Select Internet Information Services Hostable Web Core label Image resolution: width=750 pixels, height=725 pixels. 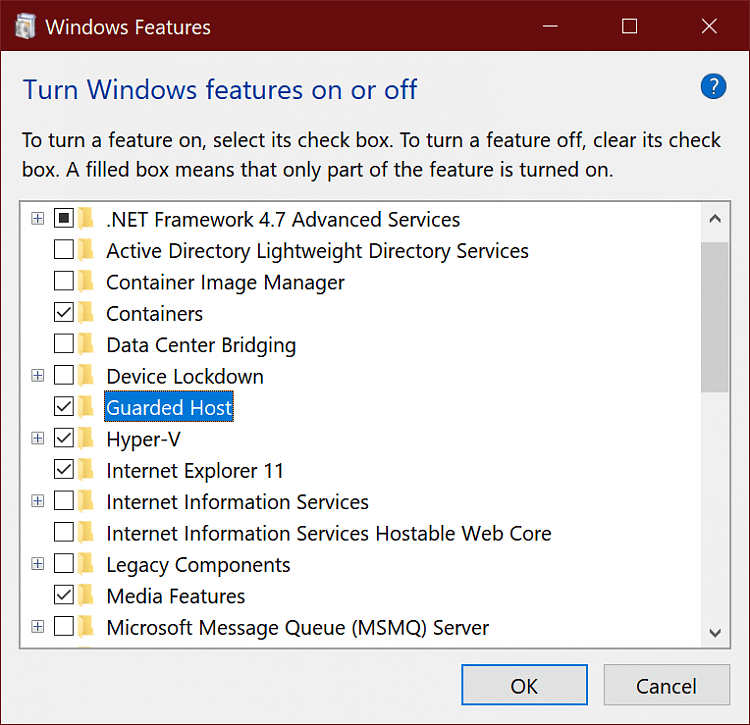(x=329, y=533)
